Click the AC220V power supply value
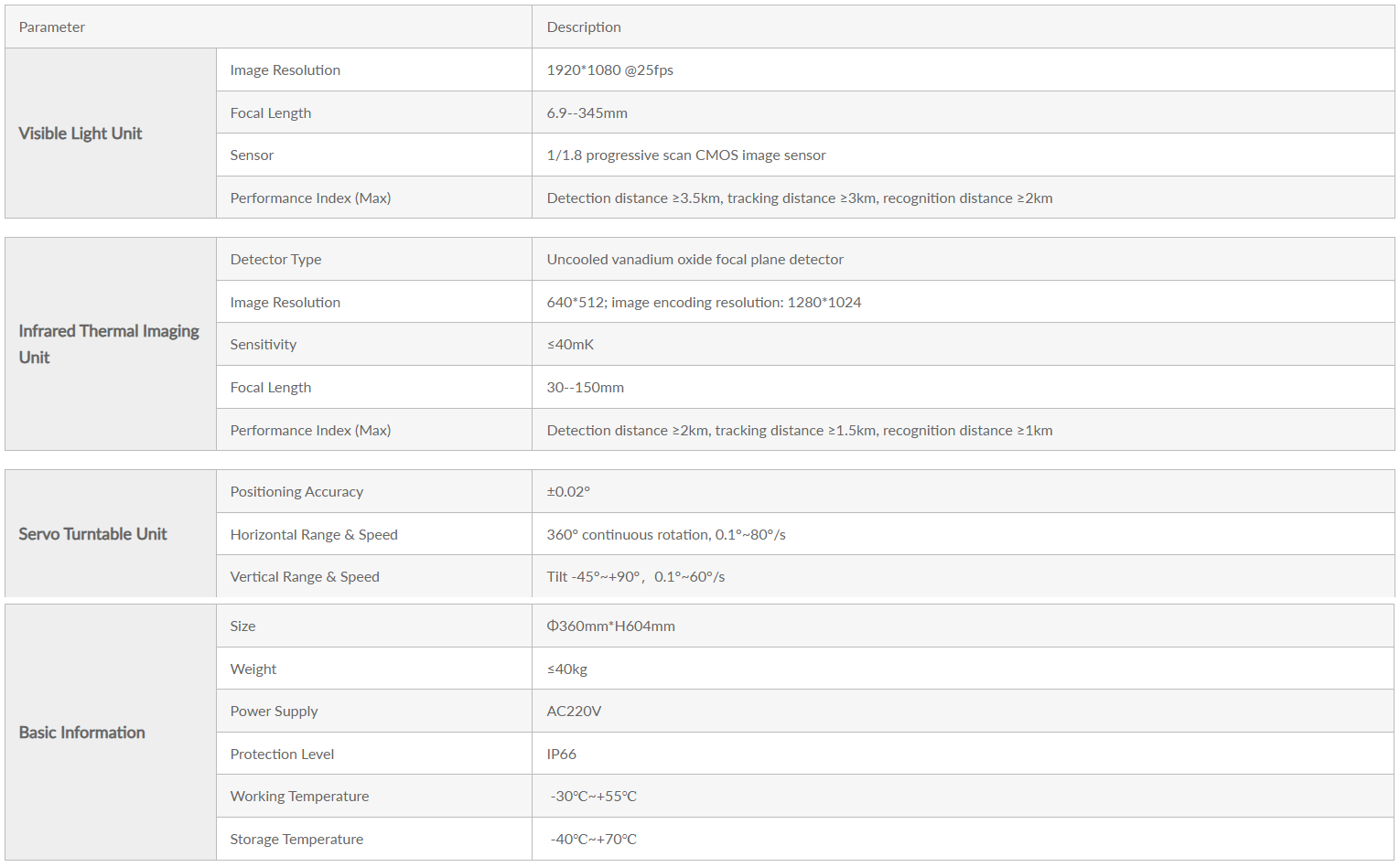The width and height of the screenshot is (1400, 867). pyautogui.click(x=574, y=712)
